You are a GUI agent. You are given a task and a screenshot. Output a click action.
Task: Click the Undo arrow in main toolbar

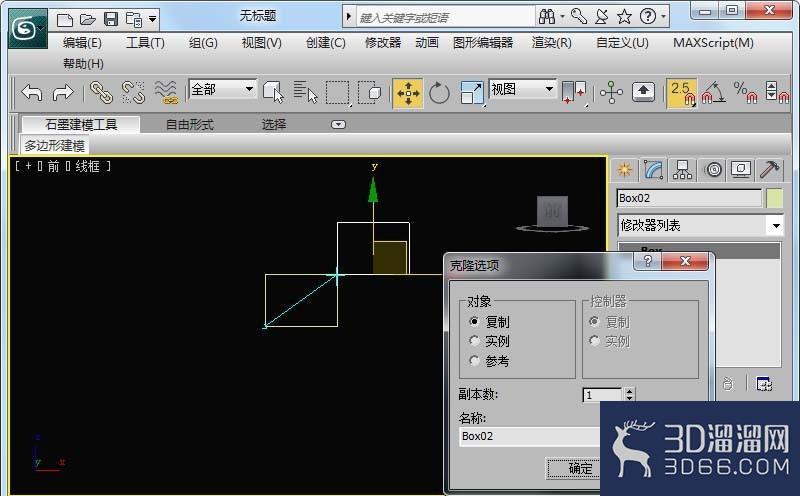(32, 93)
